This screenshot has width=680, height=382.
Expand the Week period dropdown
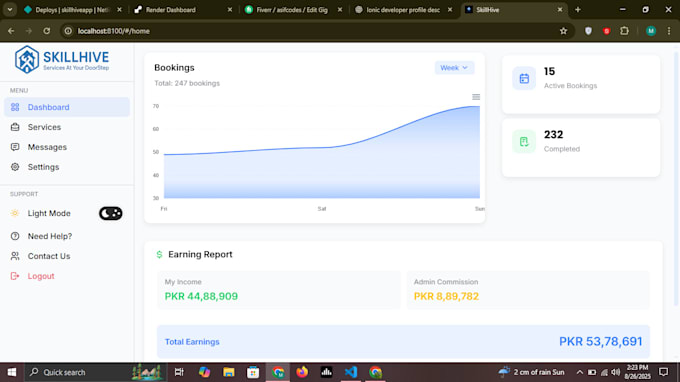click(x=454, y=68)
